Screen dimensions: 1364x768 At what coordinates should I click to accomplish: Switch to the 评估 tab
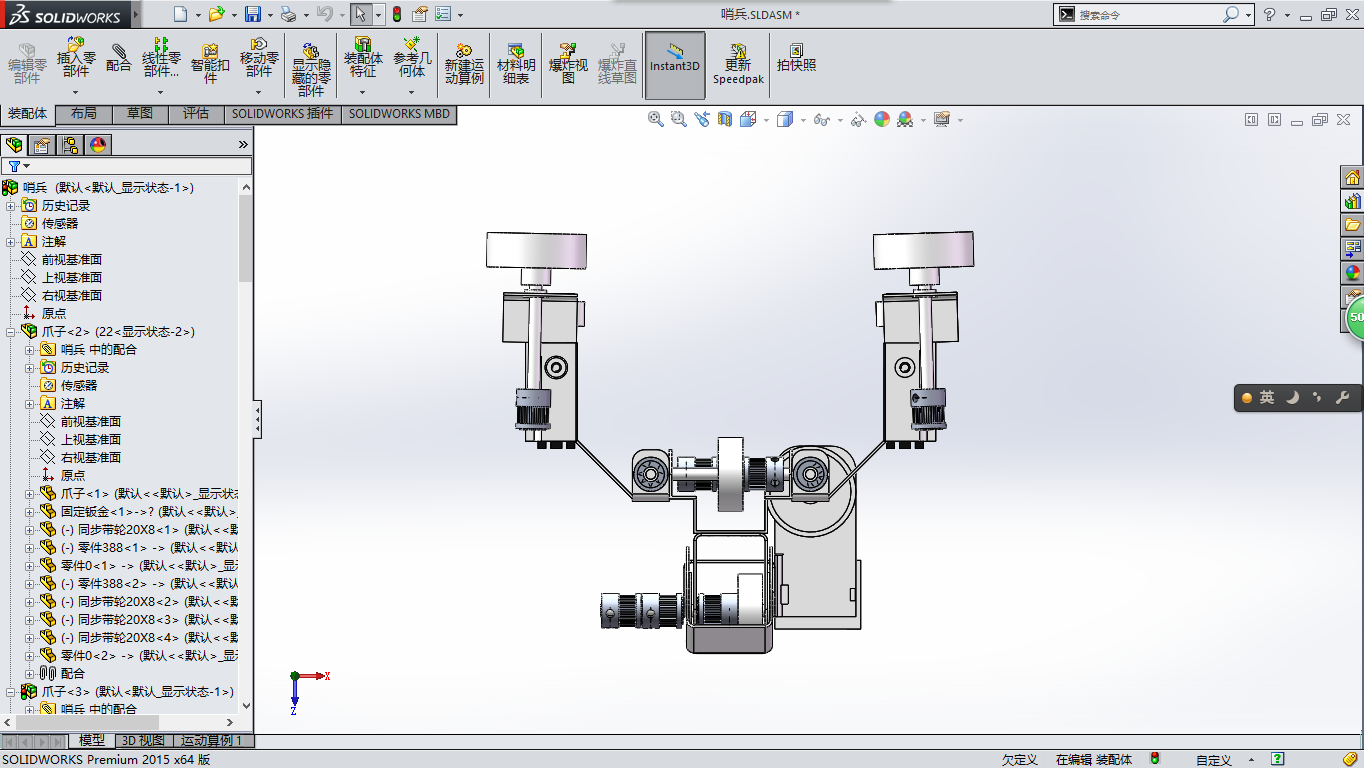(196, 114)
